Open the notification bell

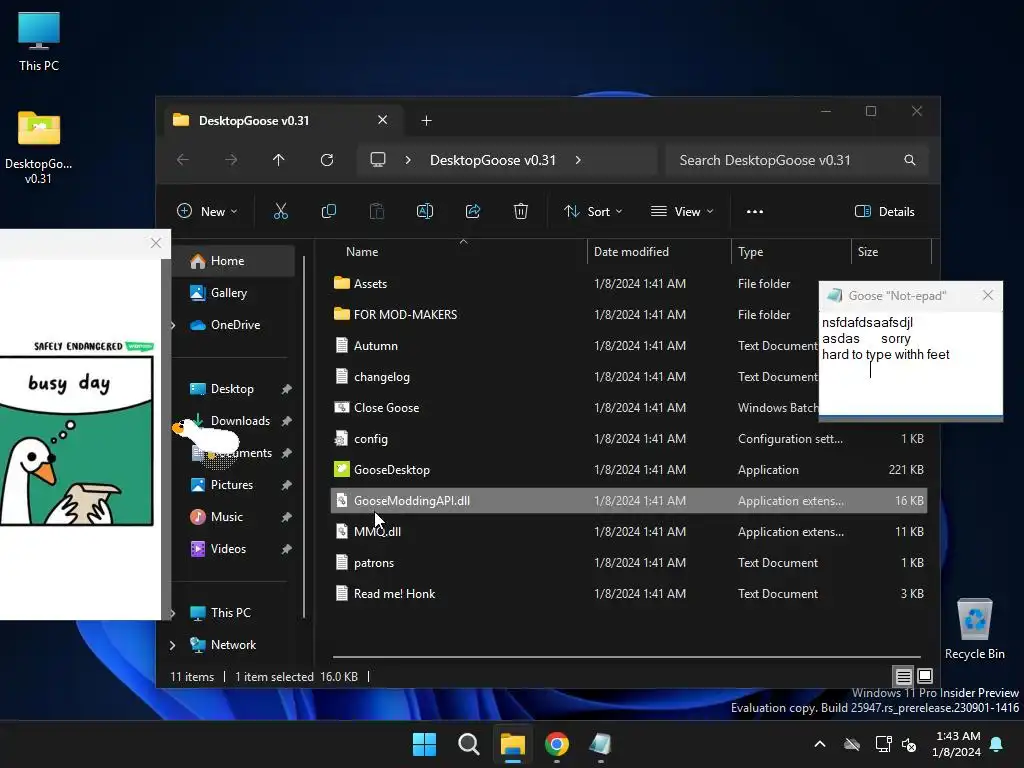tap(997, 744)
